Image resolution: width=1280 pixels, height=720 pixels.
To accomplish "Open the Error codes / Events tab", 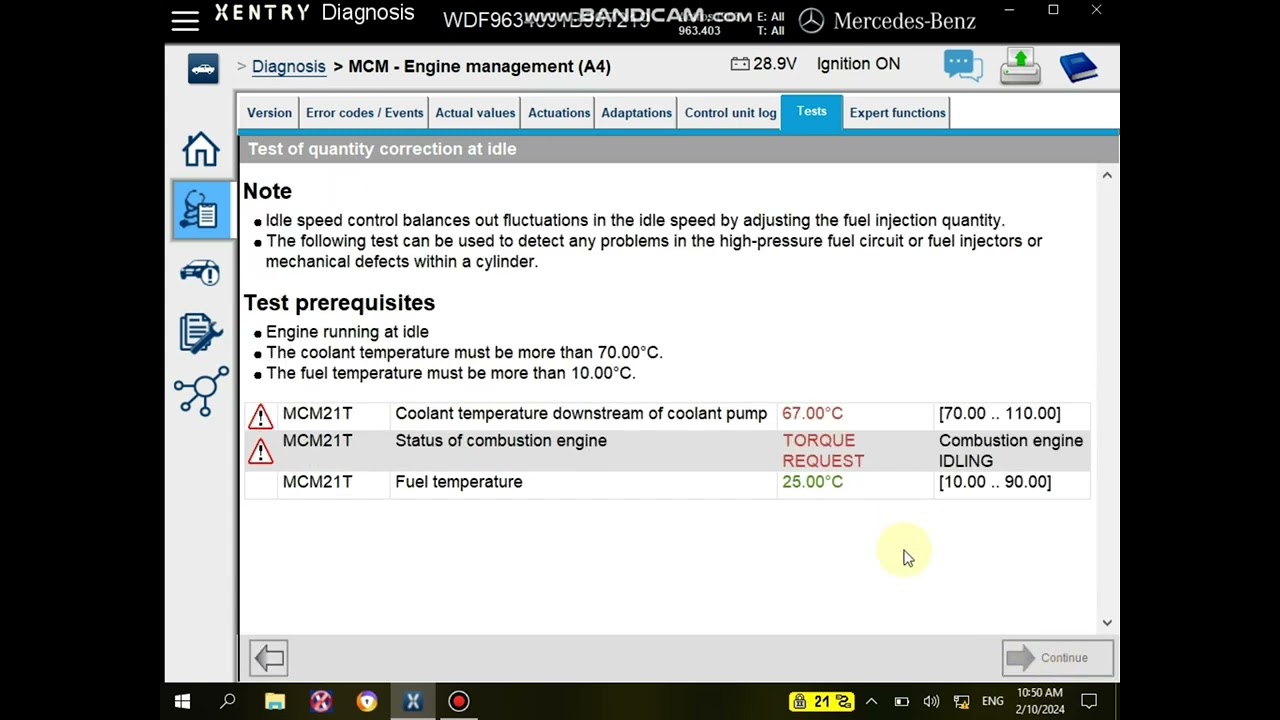I will point(365,113).
